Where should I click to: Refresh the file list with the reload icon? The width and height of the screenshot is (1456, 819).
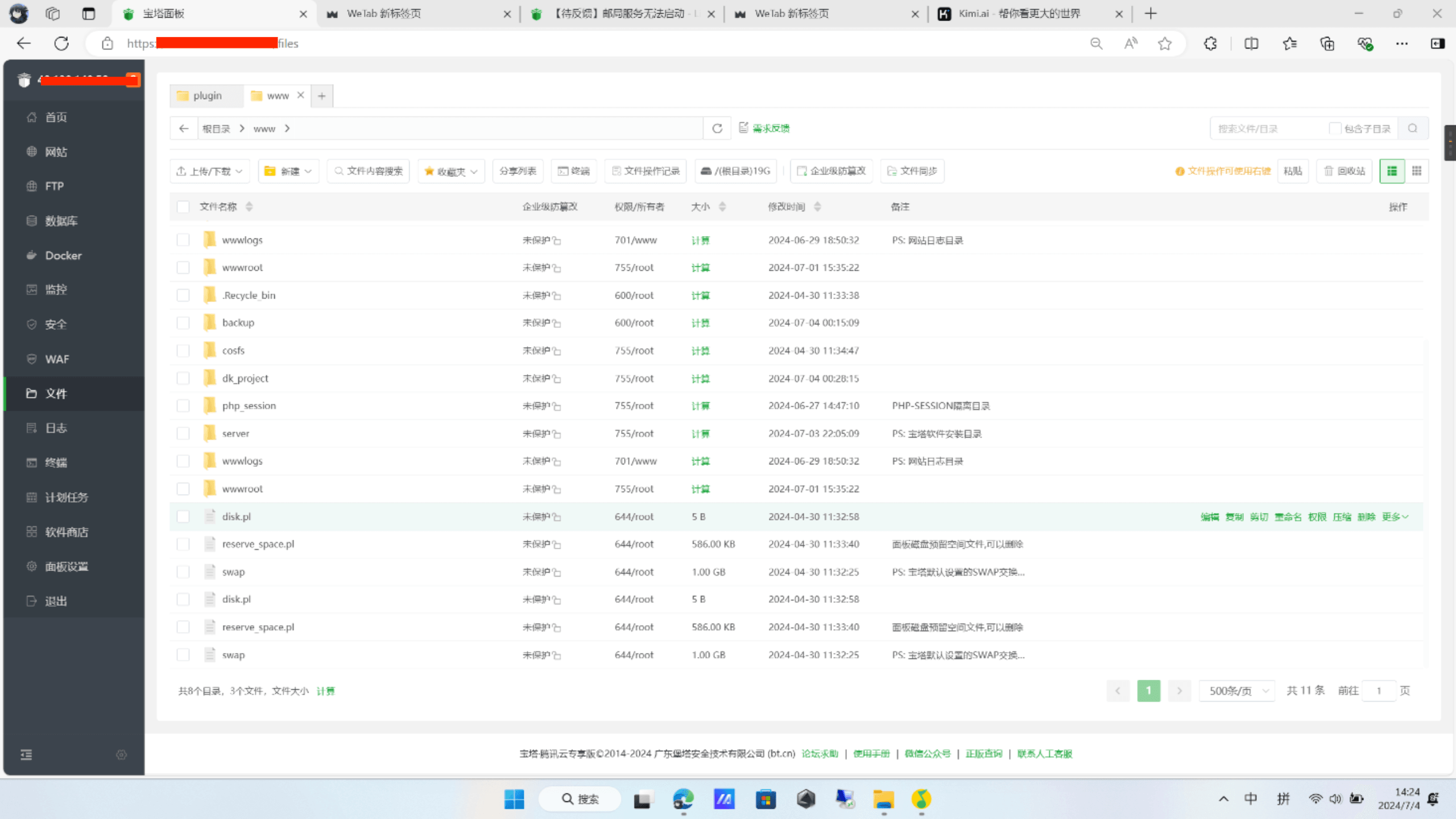(717, 129)
